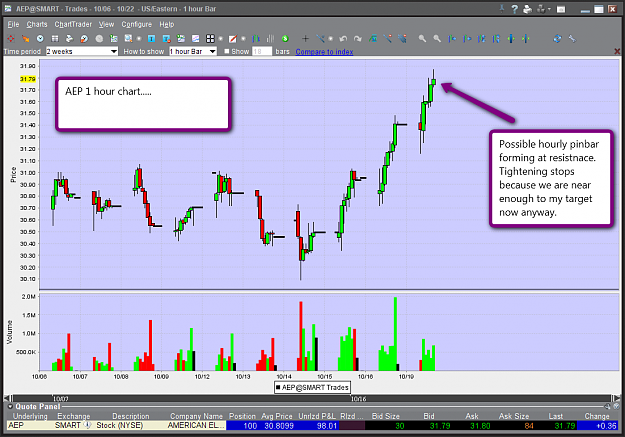Open the table grid icon in toolbar
This screenshot has height=437, width=625.
pos(55,39)
